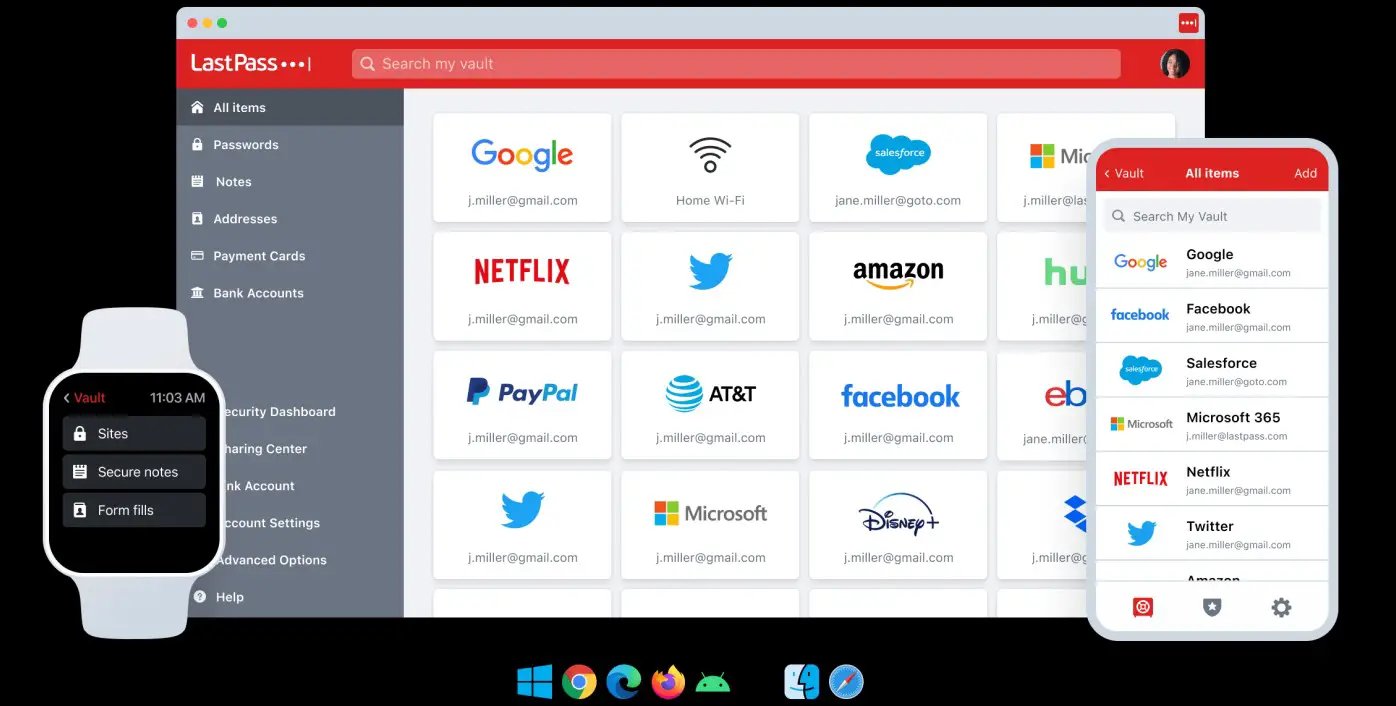
Task: Go back to Vault on the watch
Action: (84, 397)
